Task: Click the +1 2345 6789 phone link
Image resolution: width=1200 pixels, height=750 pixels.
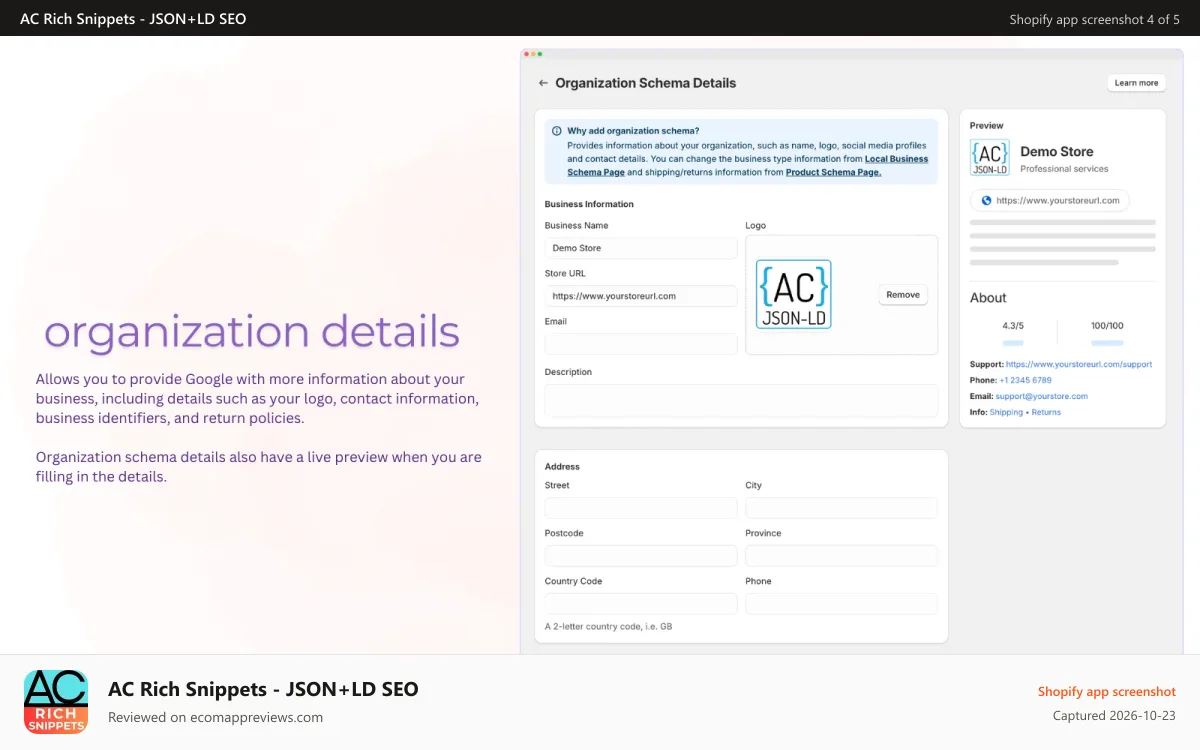Action: [x=1025, y=380]
